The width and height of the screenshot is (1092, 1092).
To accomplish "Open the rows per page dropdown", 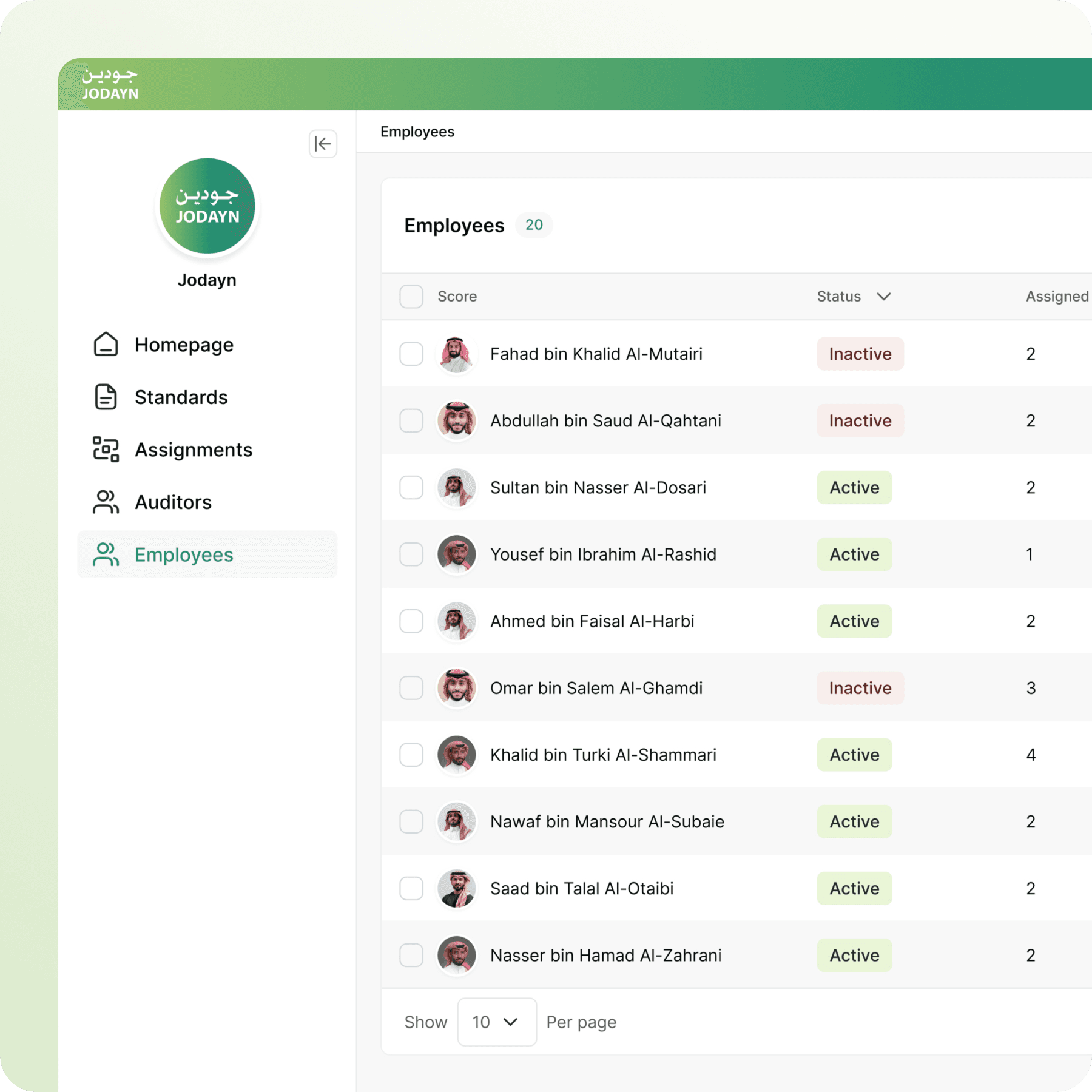I will (496, 1022).
